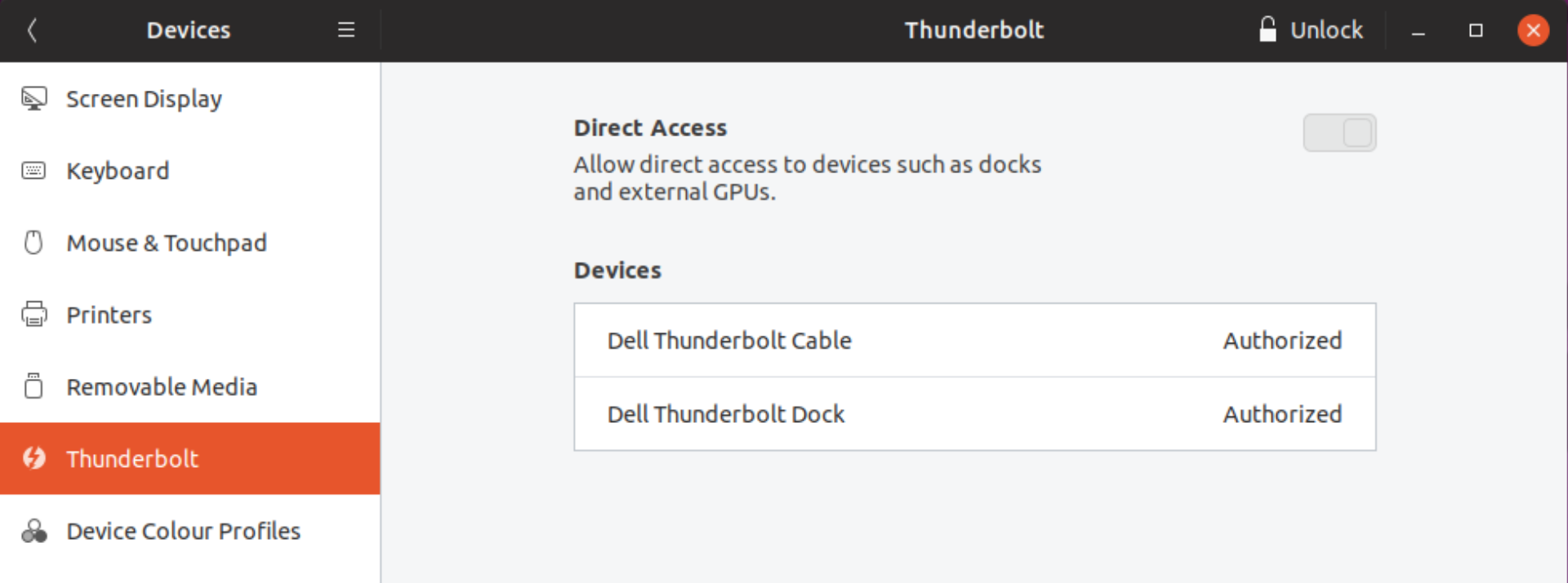This screenshot has height=583, width=1568.
Task: Open the Dell Thunderbolt Cable device entry
Action: pos(975,340)
